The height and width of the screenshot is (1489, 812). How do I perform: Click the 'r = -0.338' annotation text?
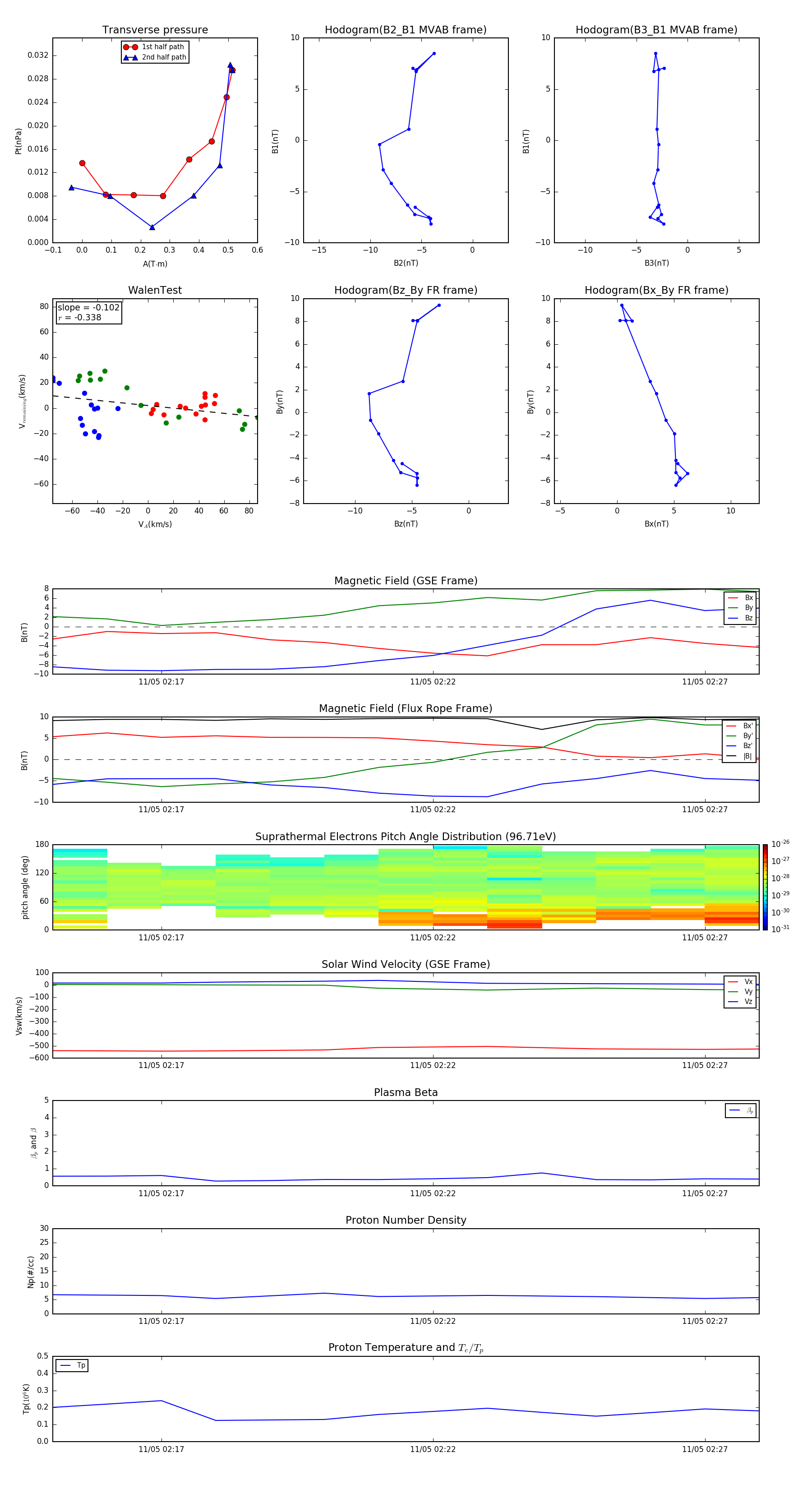(x=80, y=317)
